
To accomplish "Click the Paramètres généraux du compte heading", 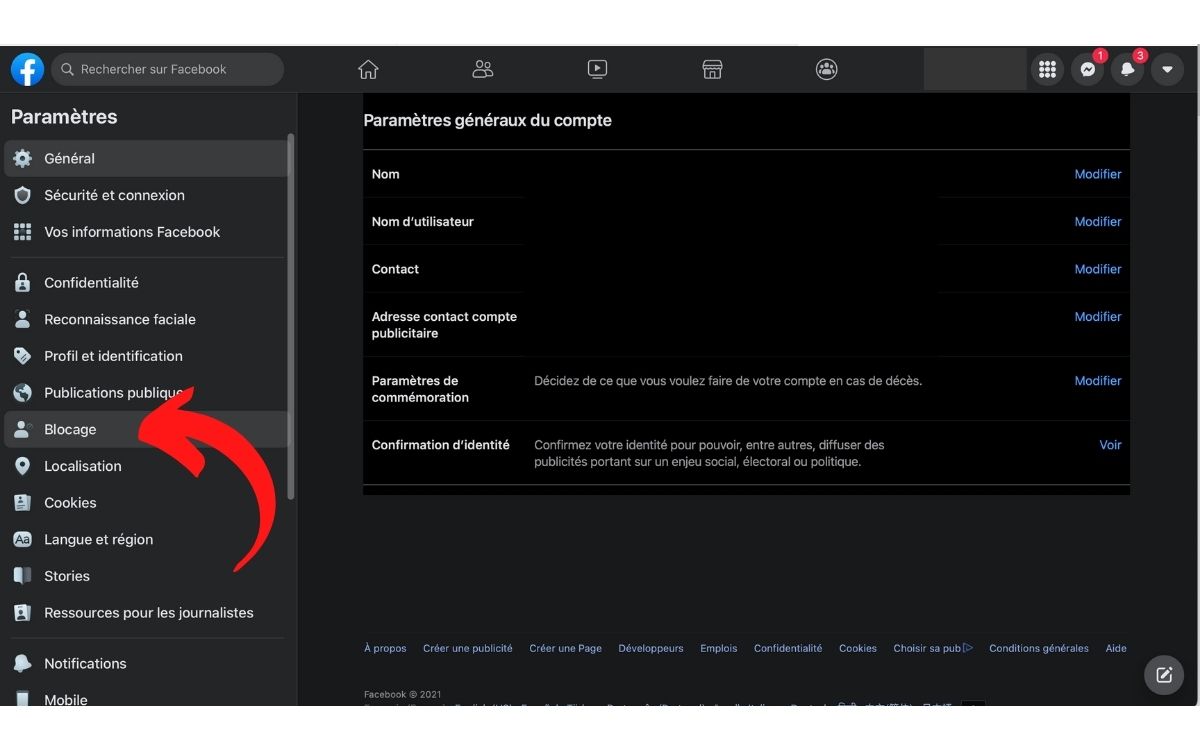I will (x=487, y=120).
